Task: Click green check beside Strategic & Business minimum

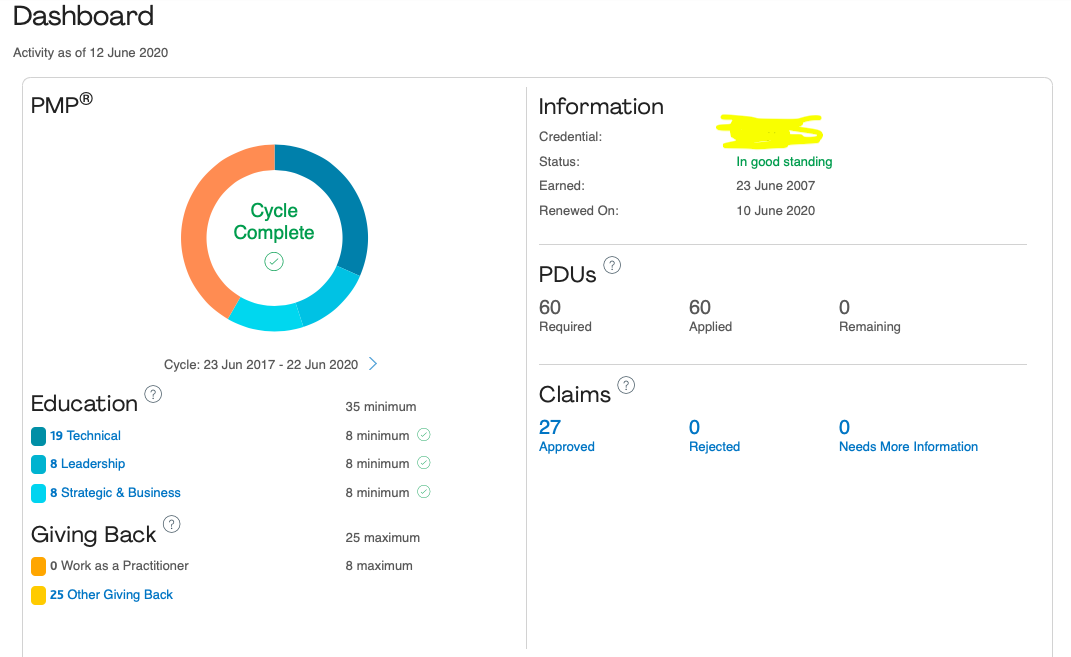Action: pyautogui.click(x=423, y=491)
